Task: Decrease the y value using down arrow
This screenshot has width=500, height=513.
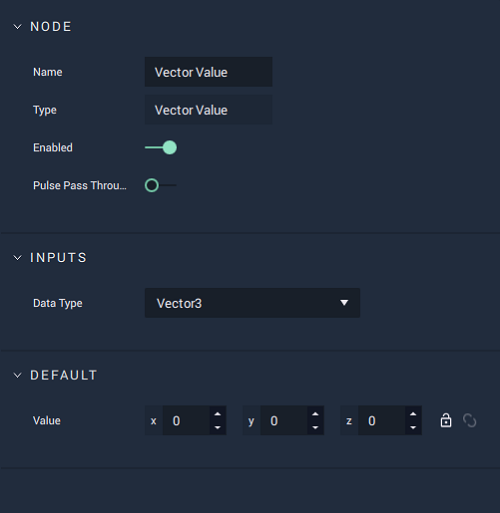Action: click(x=315, y=427)
